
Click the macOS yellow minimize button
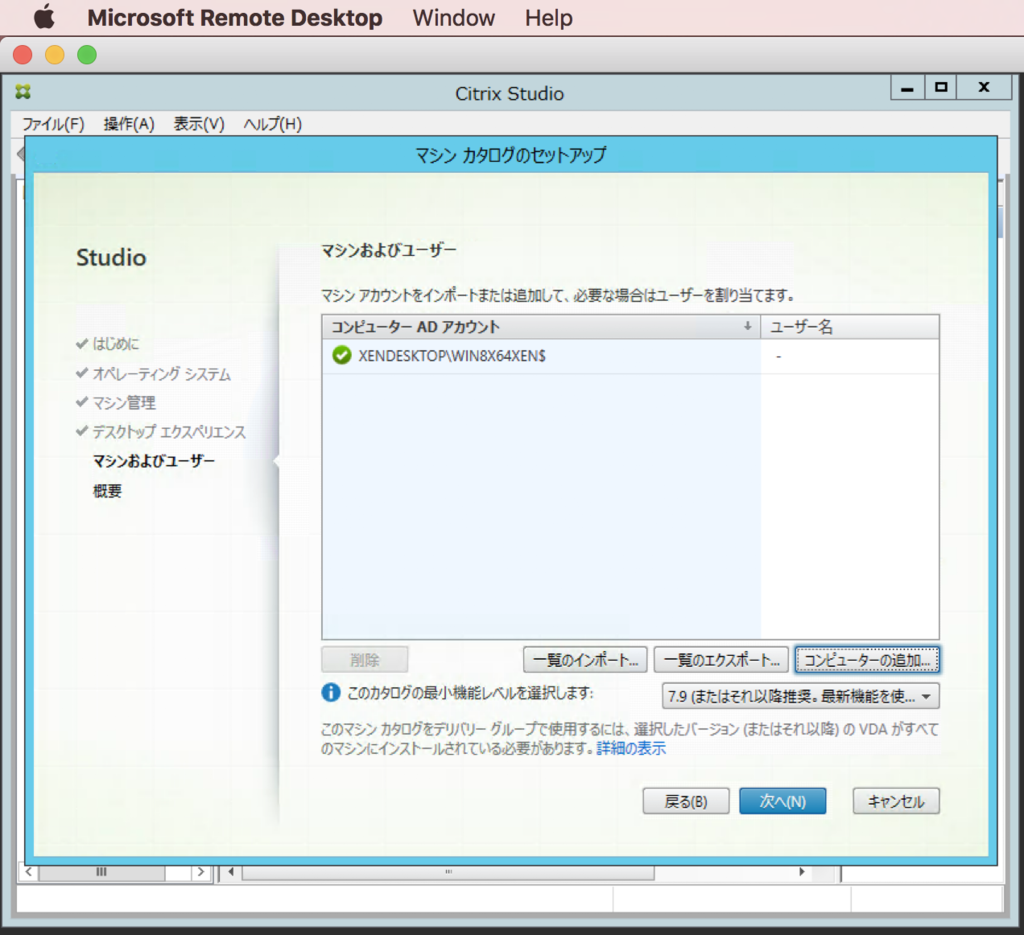pyautogui.click(x=55, y=55)
